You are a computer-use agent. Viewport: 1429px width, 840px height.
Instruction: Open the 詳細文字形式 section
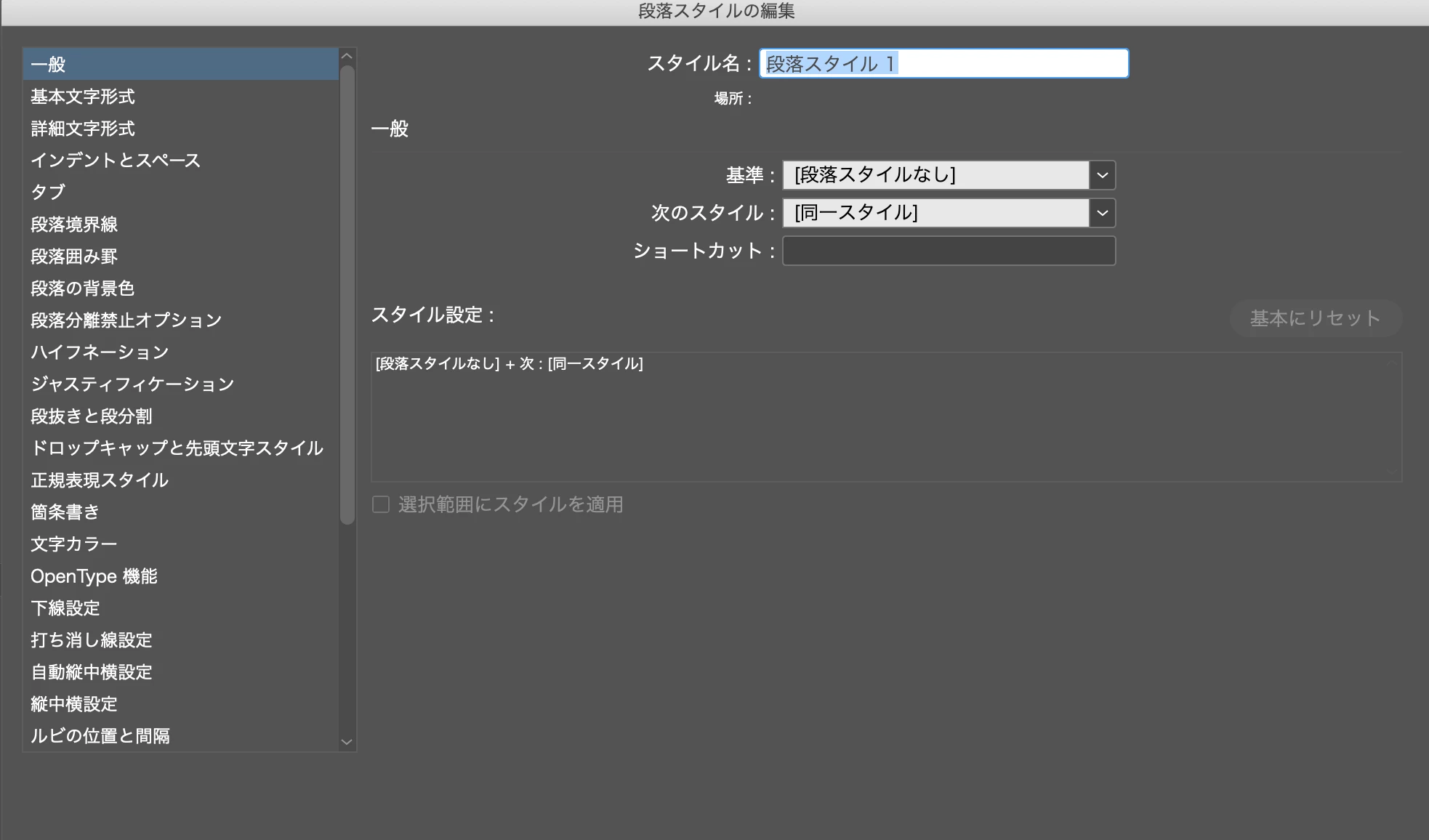(83, 129)
